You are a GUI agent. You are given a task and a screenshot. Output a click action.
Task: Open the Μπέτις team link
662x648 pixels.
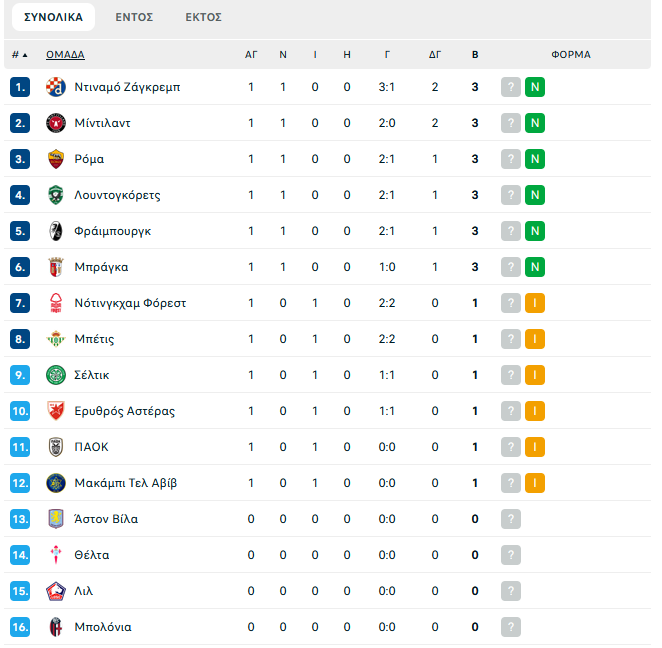(94, 339)
